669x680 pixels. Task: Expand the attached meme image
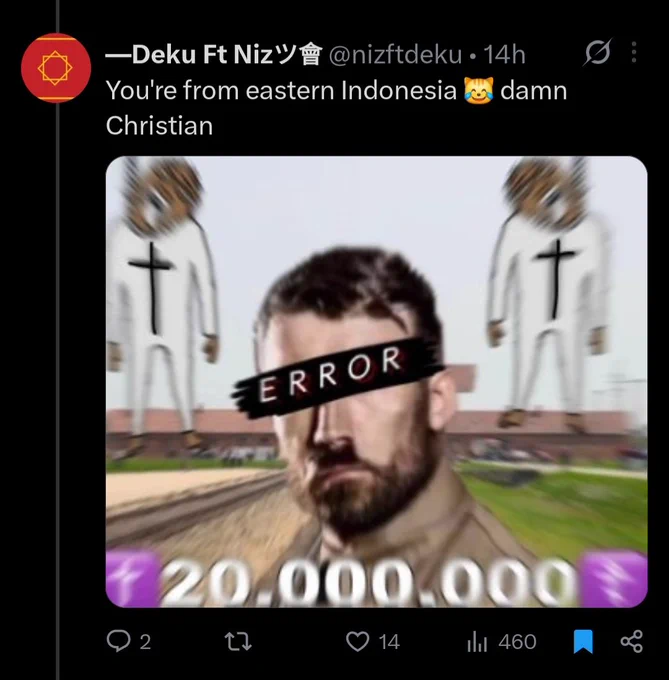(376, 382)
